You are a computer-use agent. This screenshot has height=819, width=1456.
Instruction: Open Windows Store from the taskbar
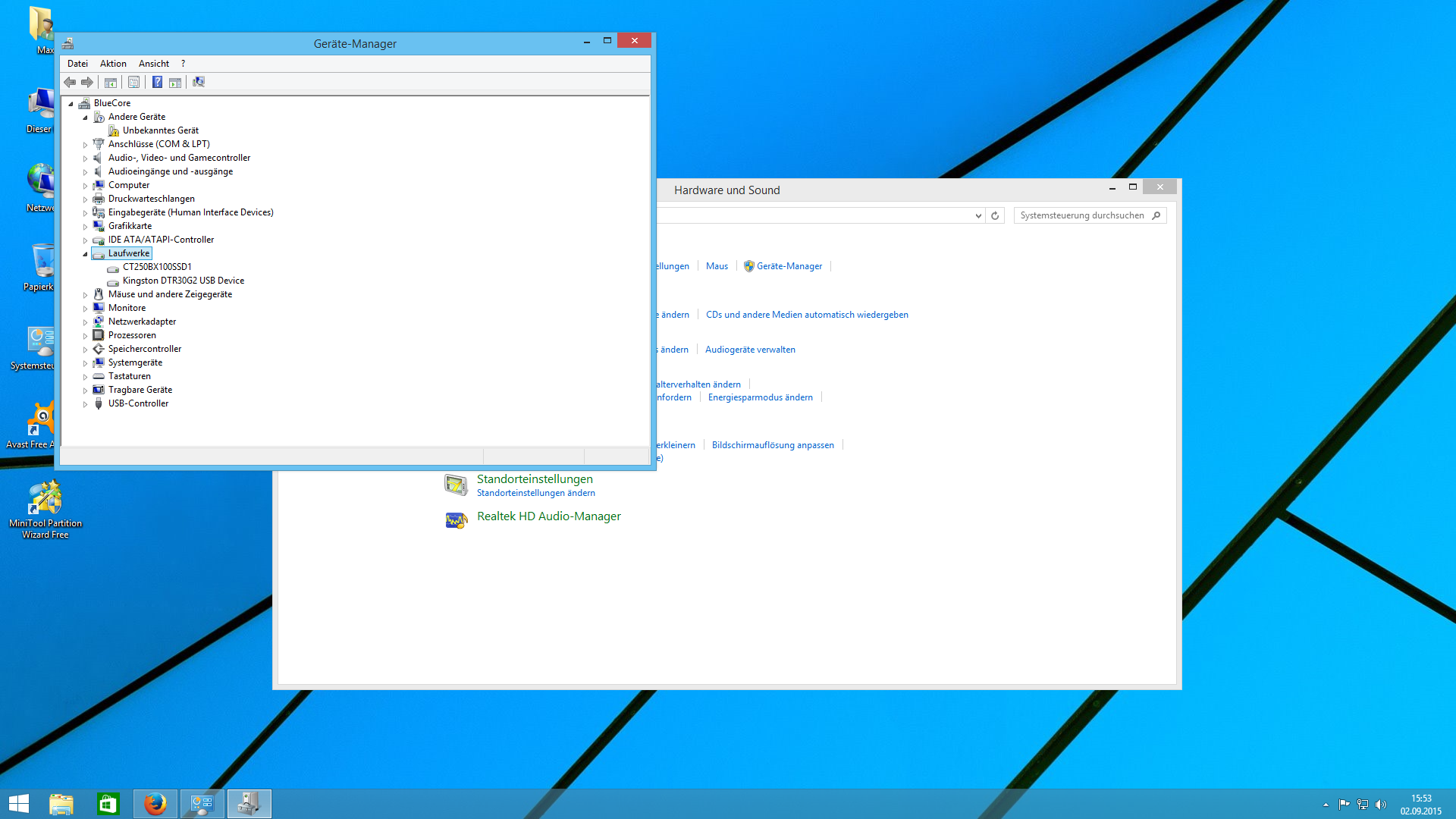[108, 804]
